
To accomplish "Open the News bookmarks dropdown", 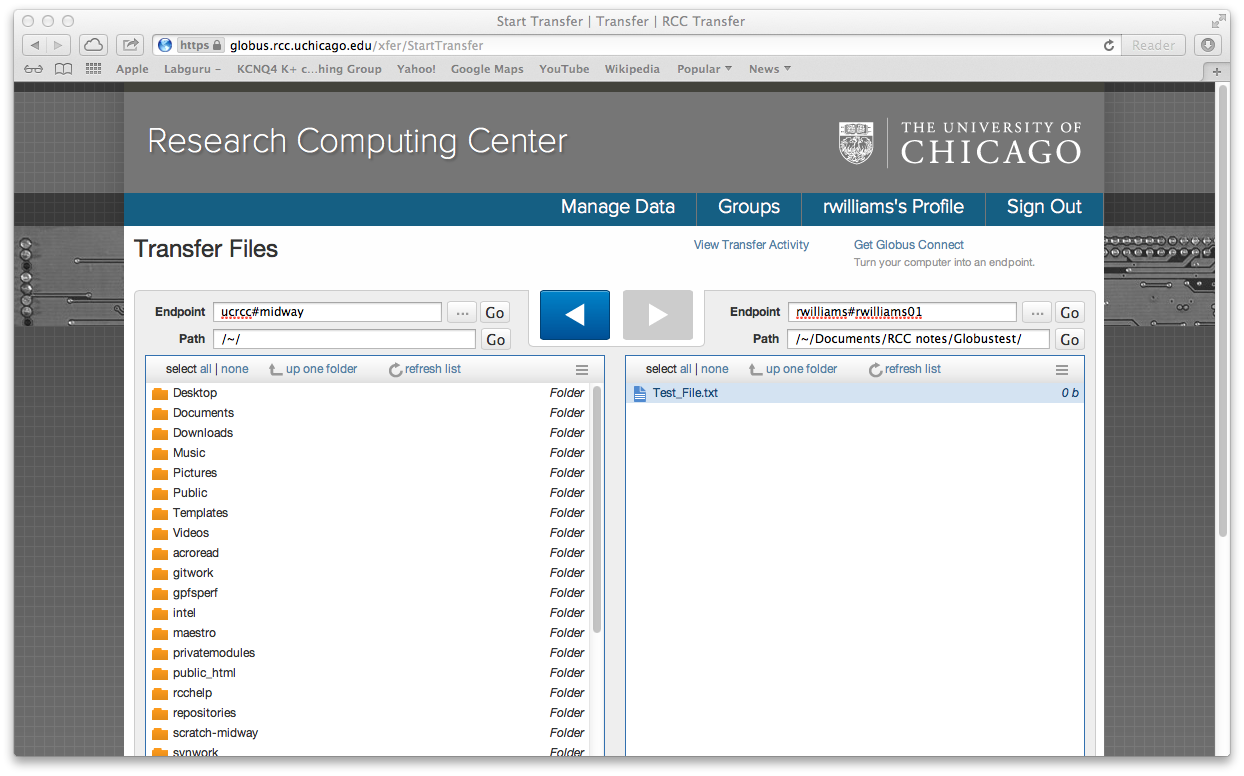I will [770, 69].
